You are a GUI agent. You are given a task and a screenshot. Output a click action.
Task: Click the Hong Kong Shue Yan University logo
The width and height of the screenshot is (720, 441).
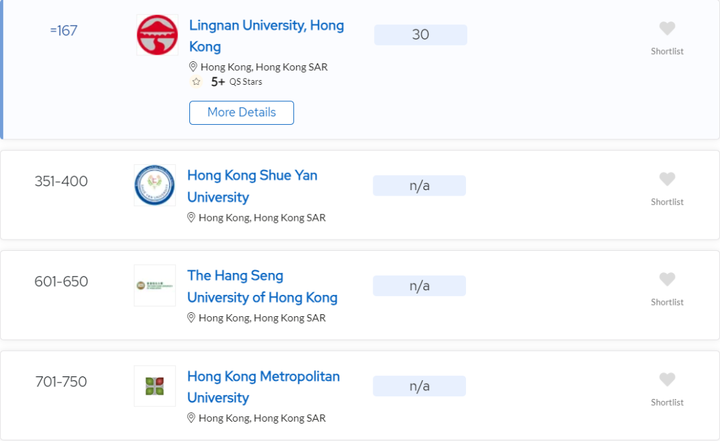point(154,186)
